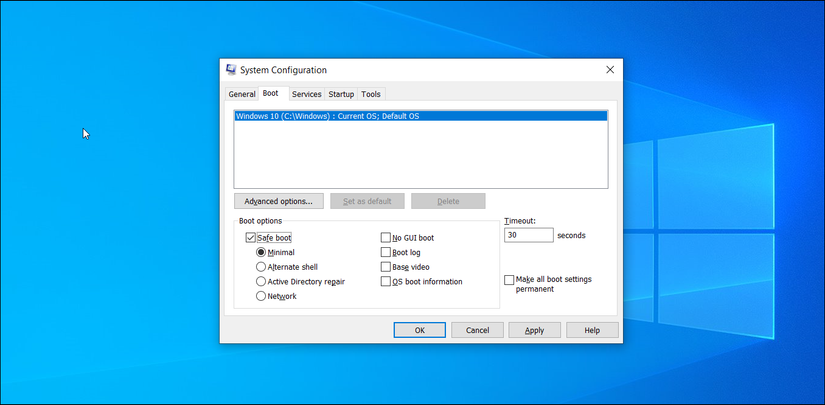
Task: Open Advanced options
Action: (278, 201)
